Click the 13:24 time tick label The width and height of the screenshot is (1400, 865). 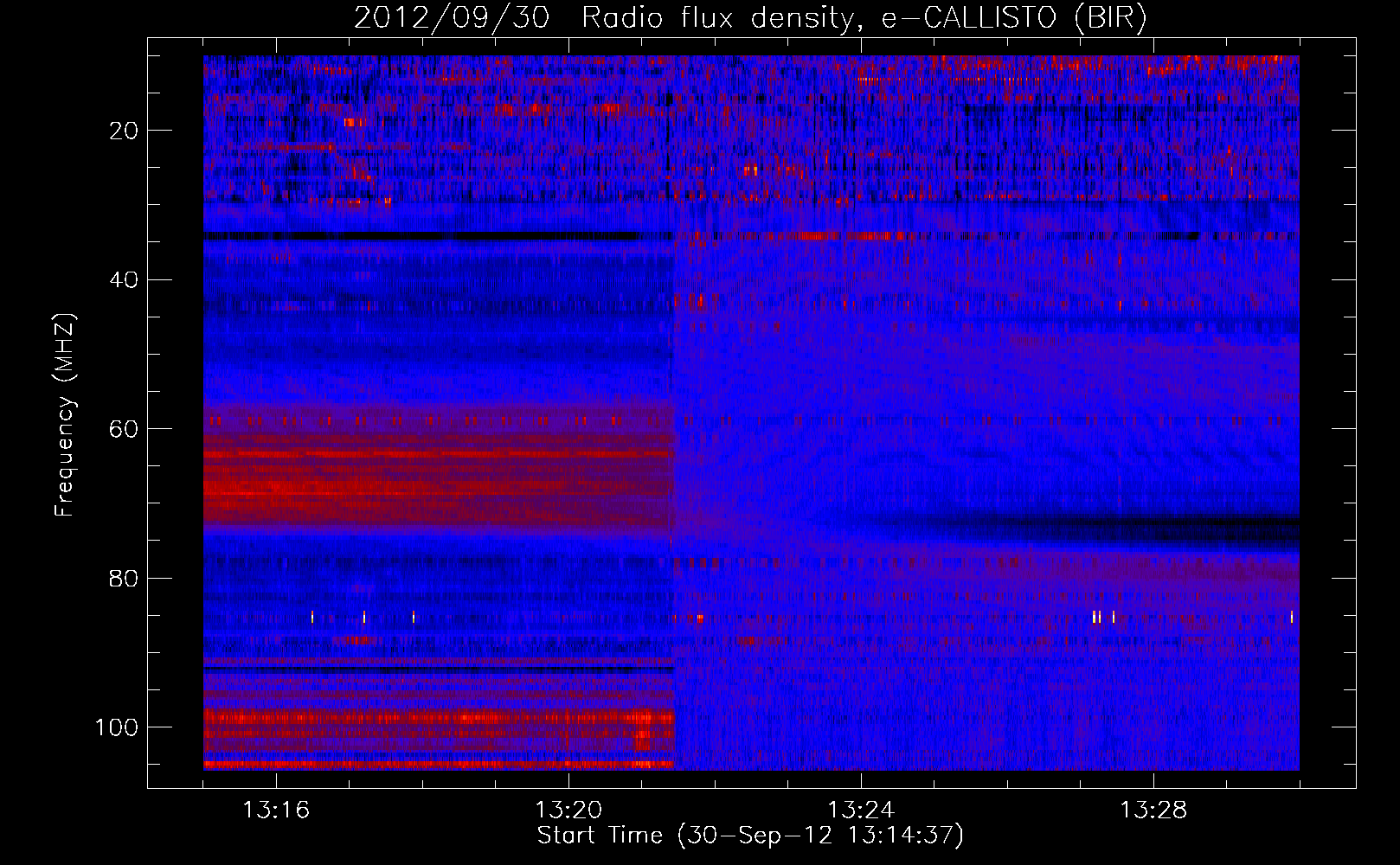pos(861,811)
